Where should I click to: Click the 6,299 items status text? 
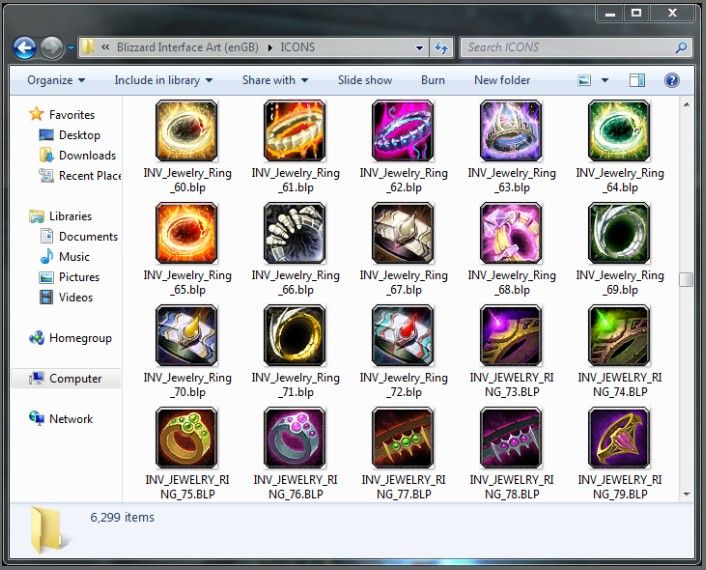(122, 517)
